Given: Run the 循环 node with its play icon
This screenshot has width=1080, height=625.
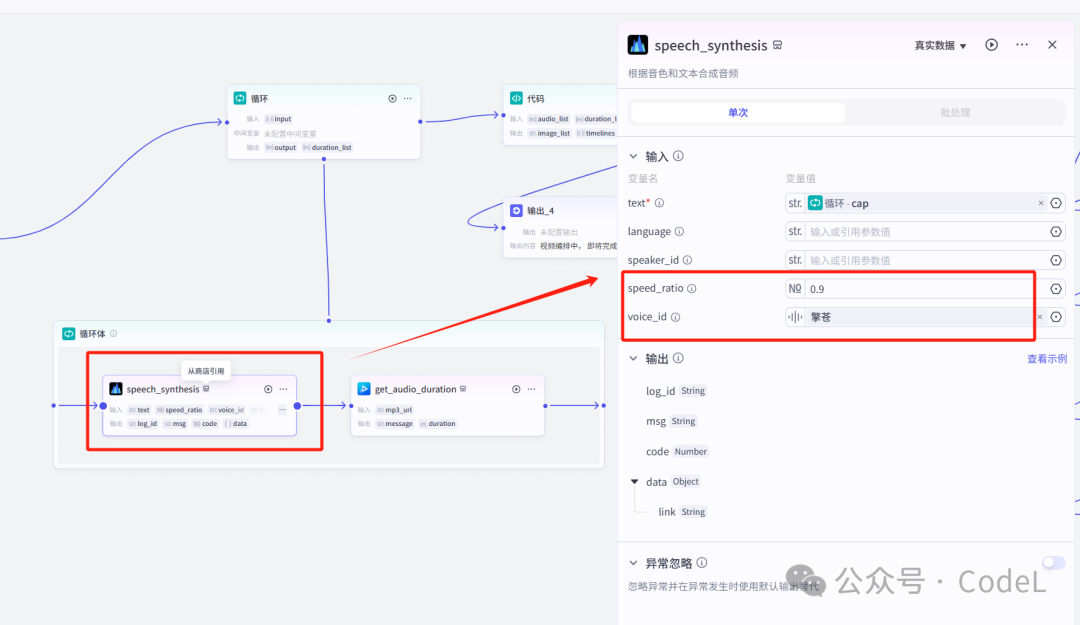Looking at the screenshot, I should (392, 99).
